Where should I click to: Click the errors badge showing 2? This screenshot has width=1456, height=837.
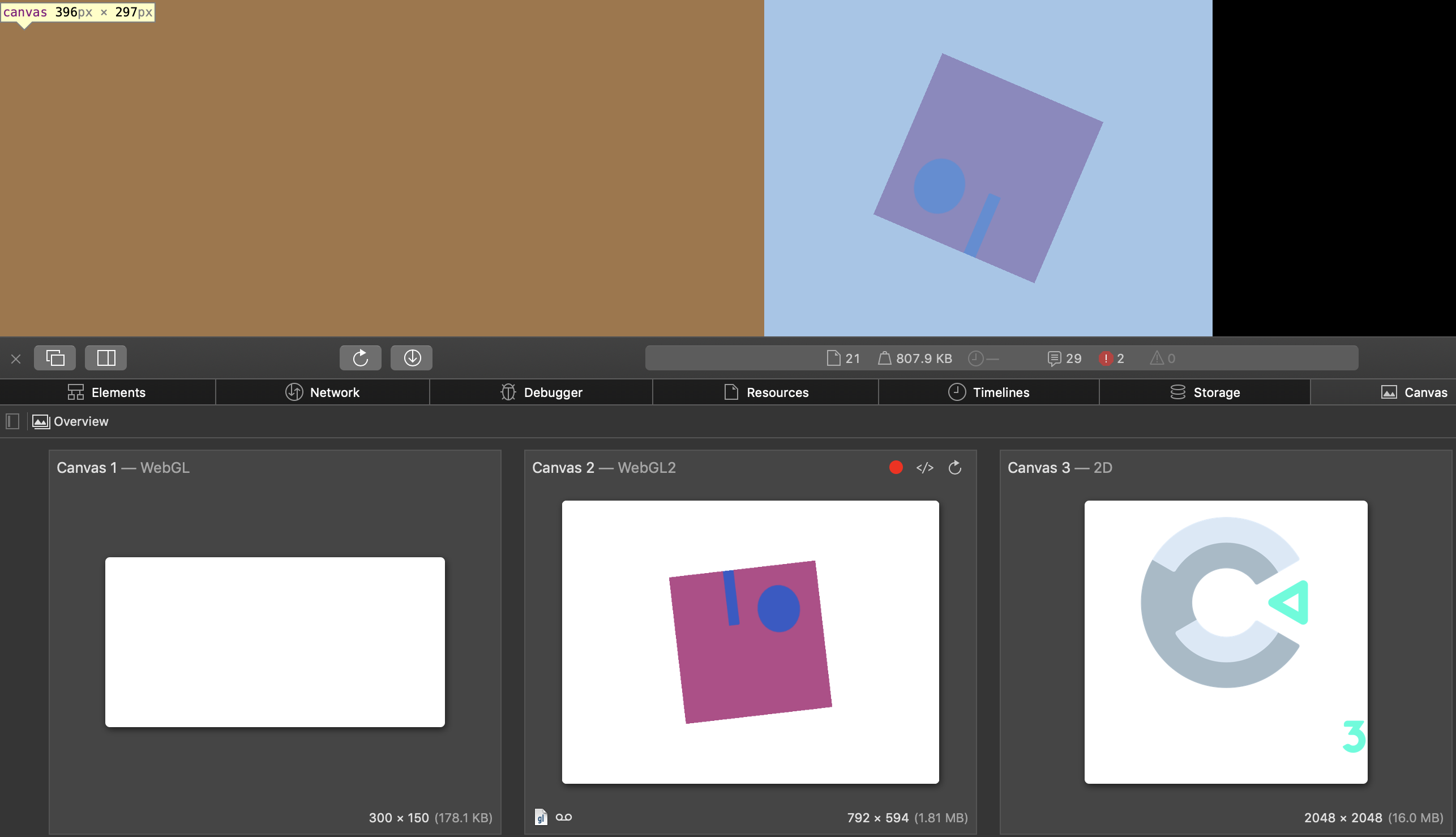[1111, 357]
